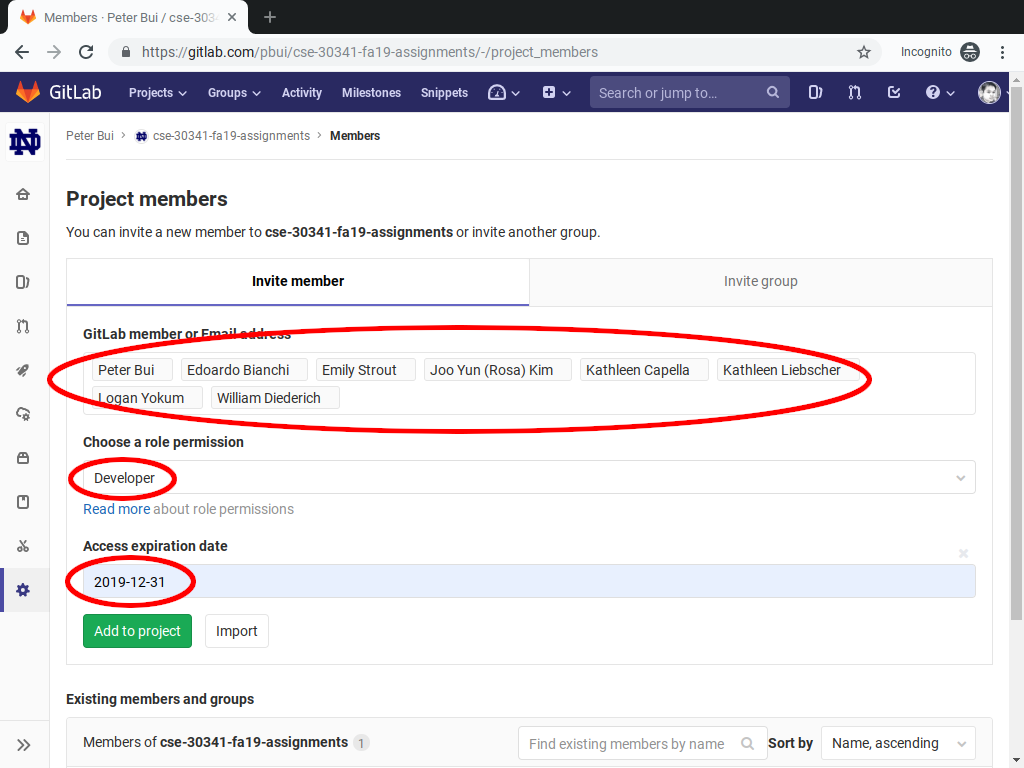
Task: Open Settings gear icon in sidebar
Action: (23, 590)
